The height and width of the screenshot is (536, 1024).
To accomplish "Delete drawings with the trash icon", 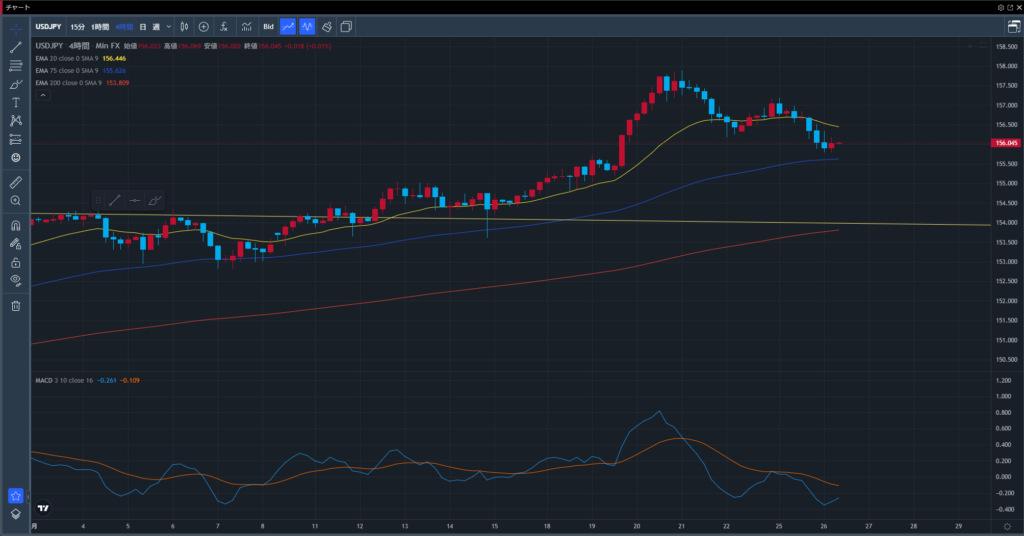I will pyautogui.click(x=16, y=305).
